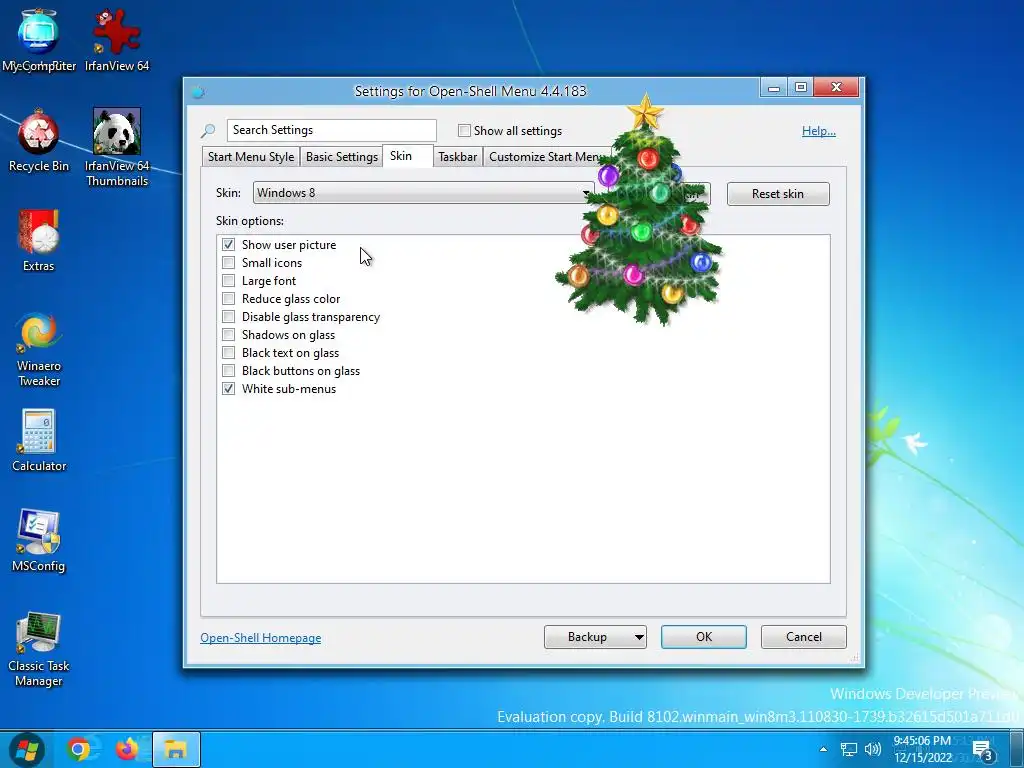The image size is (1024, 768).
Task: Select the IrfanView 64 Thumbnails panda icon
Action: pyautogui.click(x=117, y=148)
